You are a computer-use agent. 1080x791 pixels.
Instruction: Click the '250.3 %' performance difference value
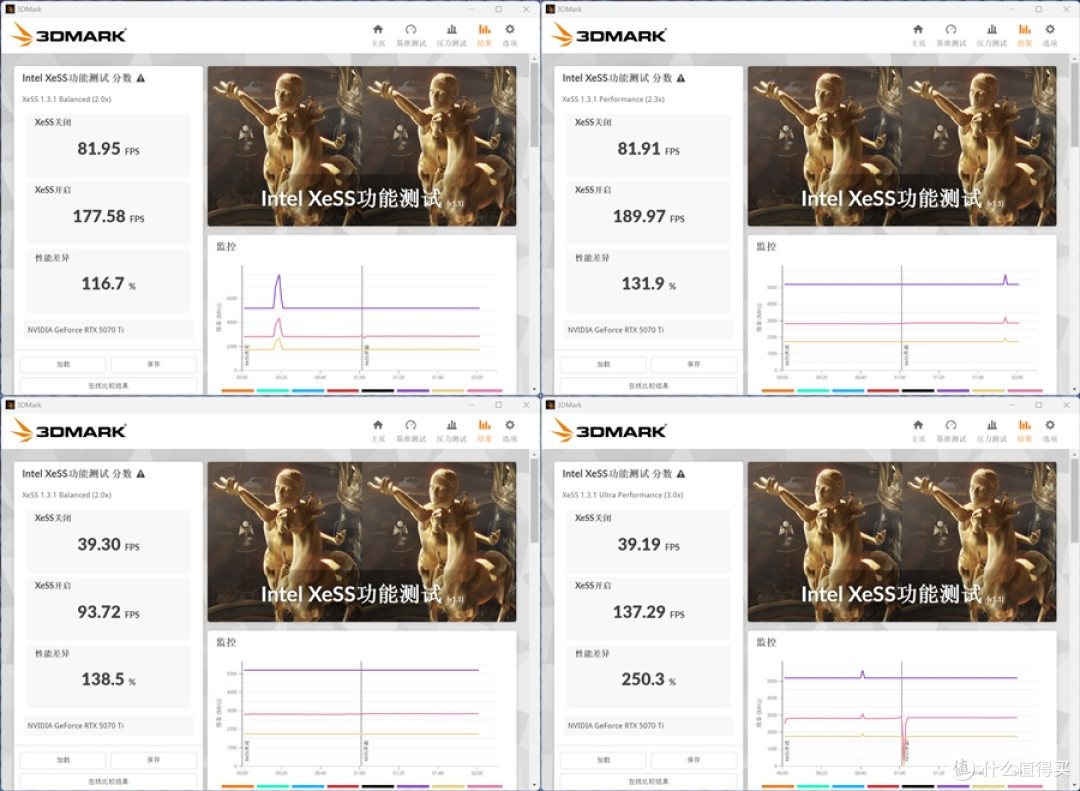(649, 679)
